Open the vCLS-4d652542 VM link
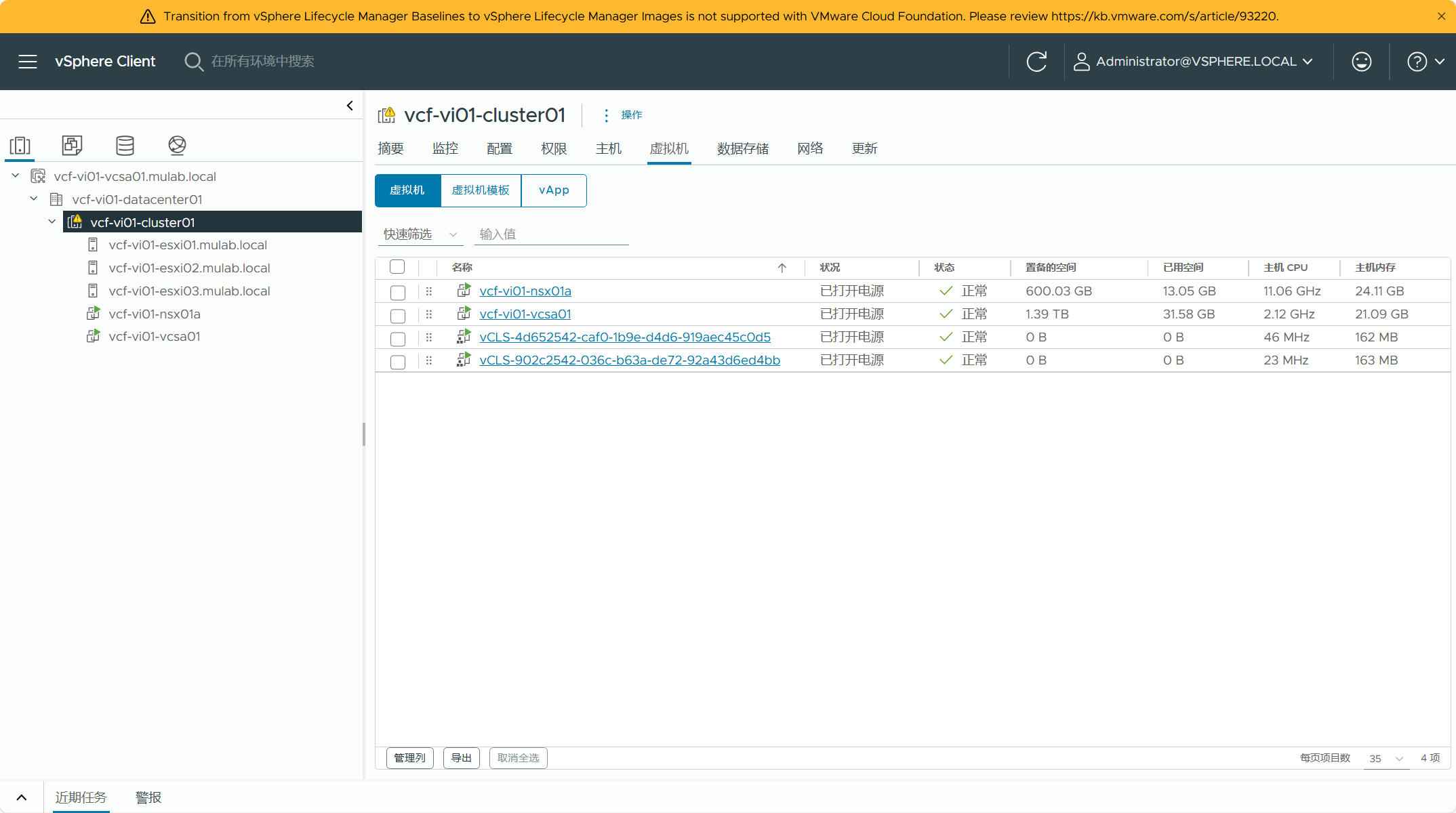 click(x=624, y=337)
